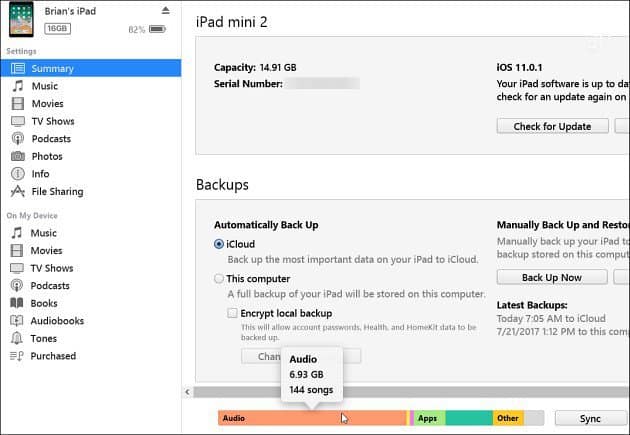This screenshot has height=435, width=630.
Task: Click the iPad device thumbnail icon
Action: tap(21, 19)
